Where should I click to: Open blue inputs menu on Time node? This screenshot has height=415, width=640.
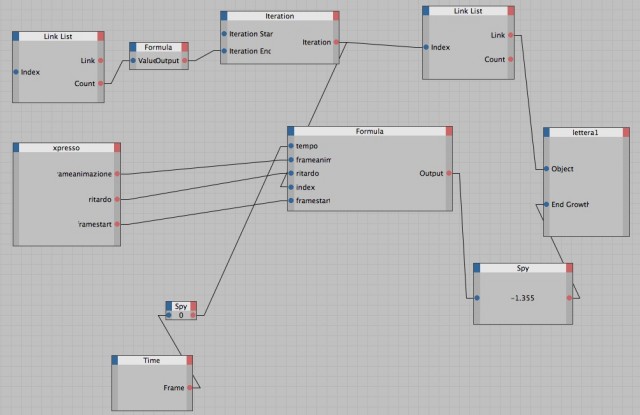coord(115,360)
